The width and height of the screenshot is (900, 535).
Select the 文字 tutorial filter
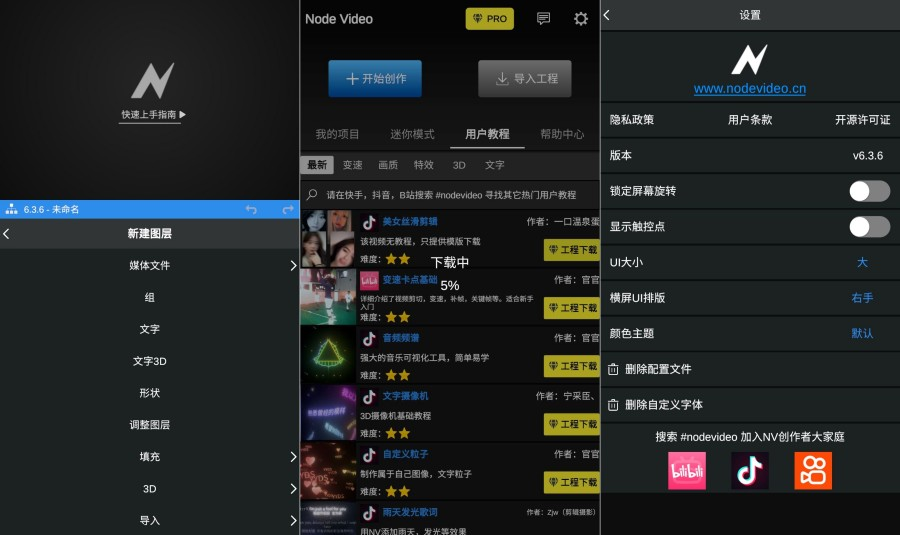[x=494, y=165]
